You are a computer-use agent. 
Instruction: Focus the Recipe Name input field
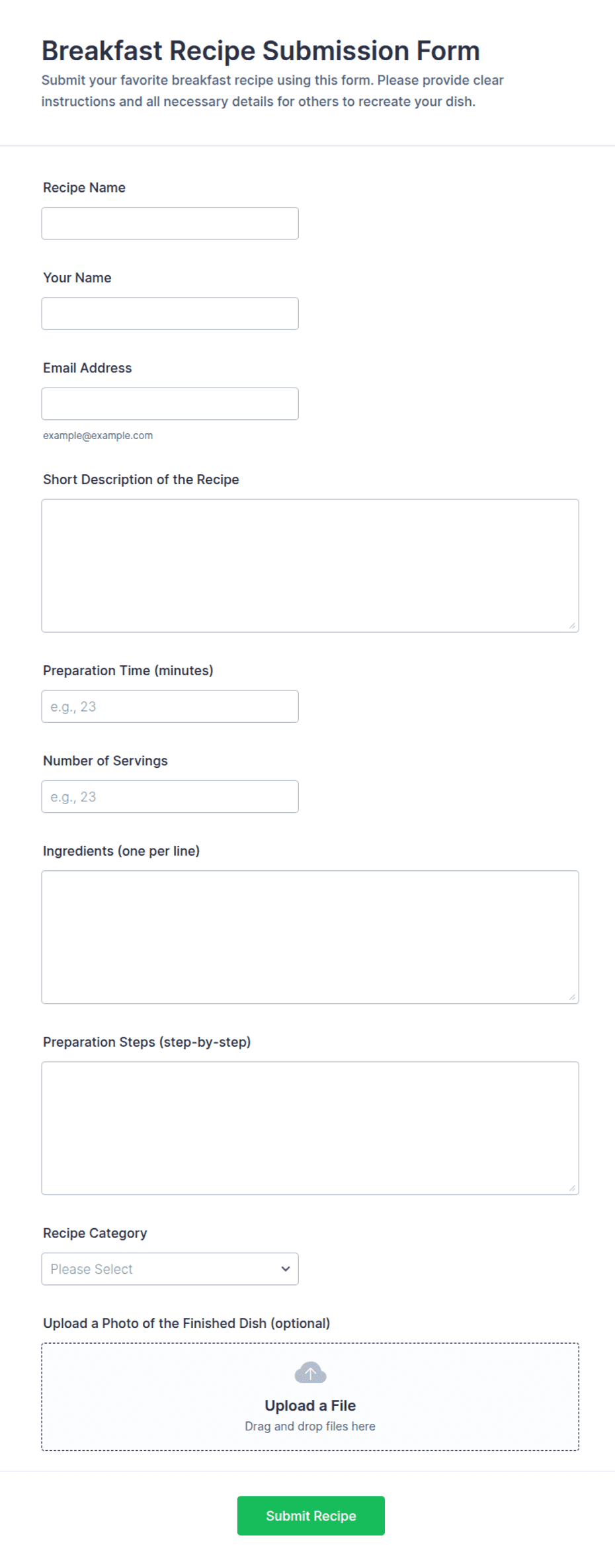170,224
